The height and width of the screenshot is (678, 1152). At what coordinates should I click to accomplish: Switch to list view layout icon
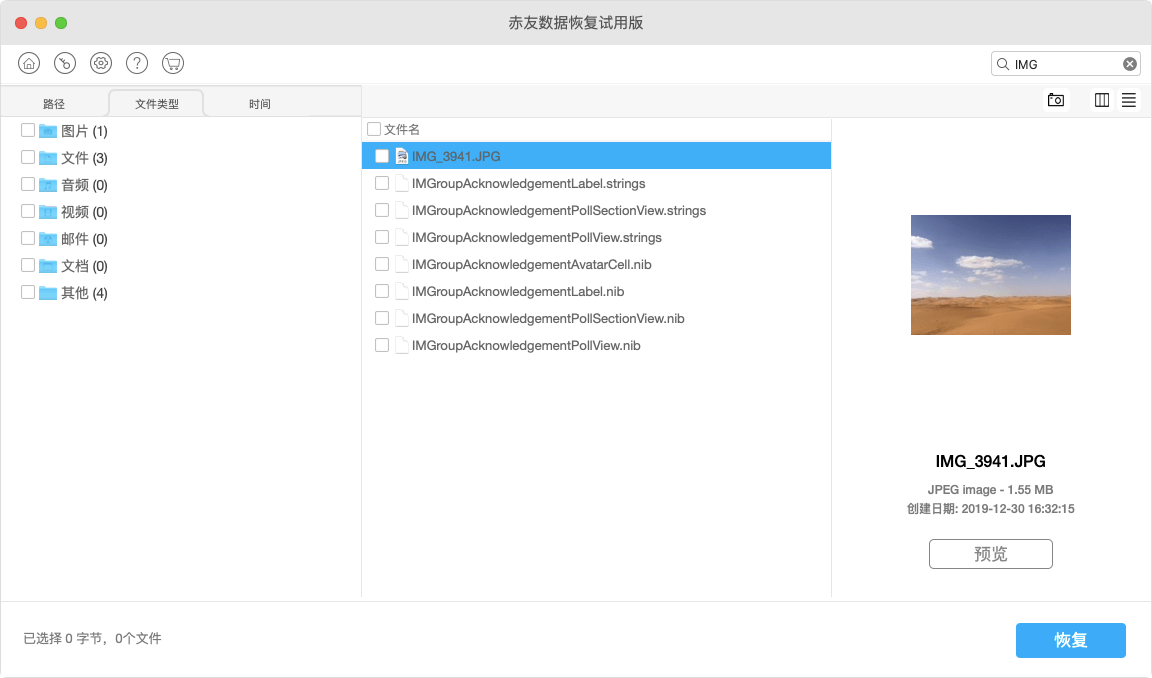1128,100
